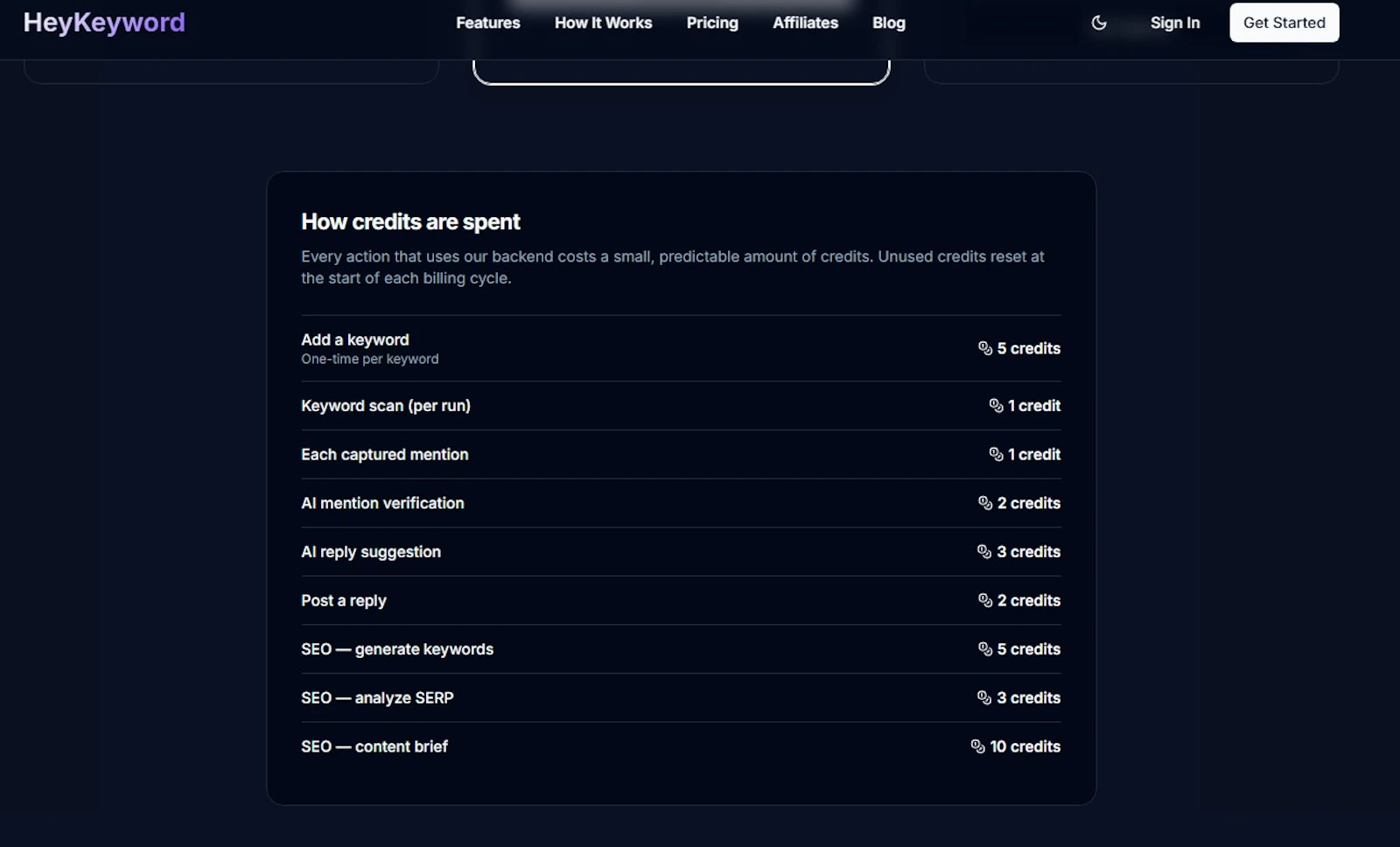Viewport: 1400px width, 847px height.
Task: Click '3 credits' for AI reply suggestion
Action: [x=1029, y=552]
